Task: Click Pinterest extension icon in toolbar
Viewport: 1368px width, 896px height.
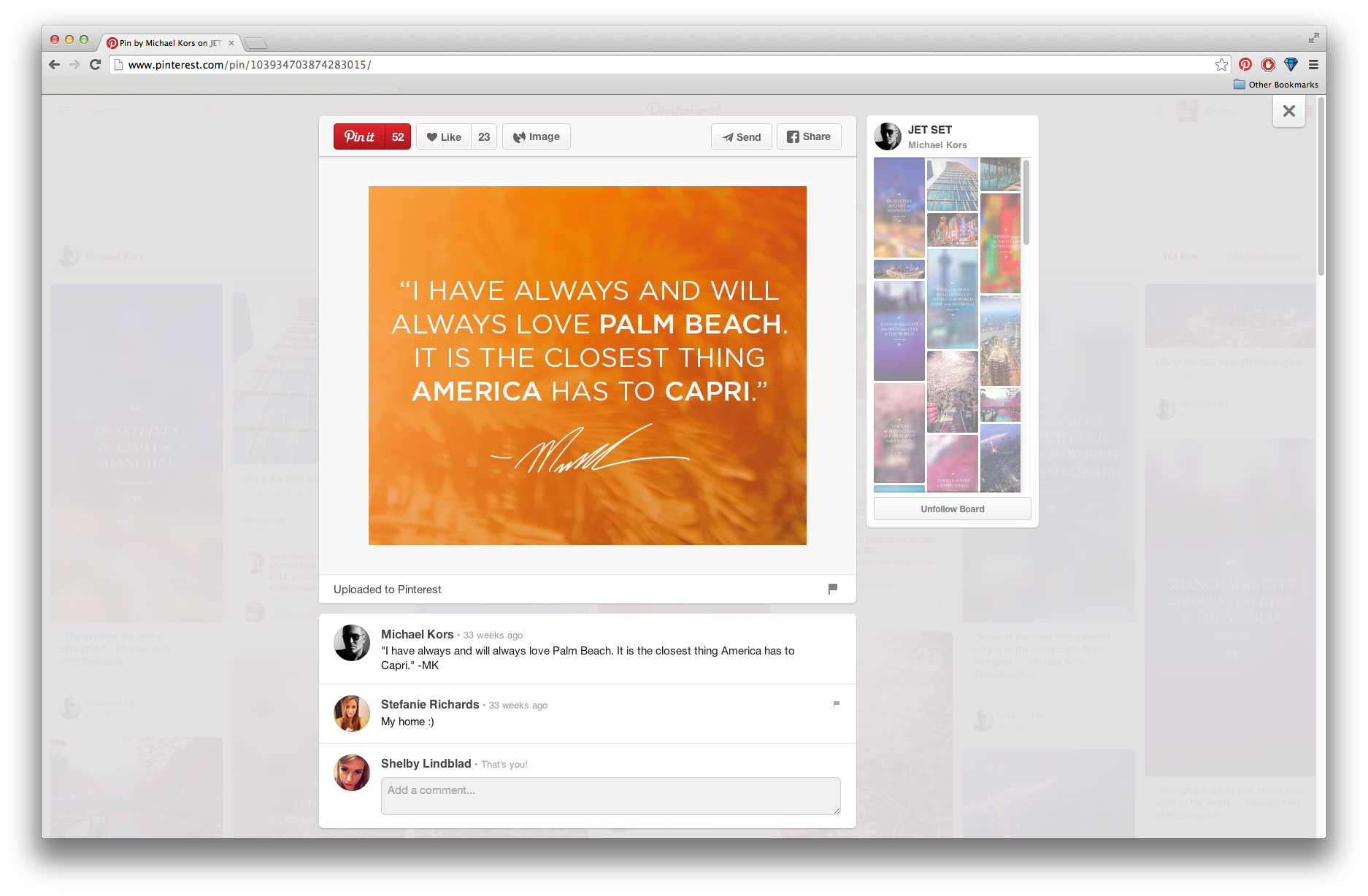Action: click(x=1245, y=64)
